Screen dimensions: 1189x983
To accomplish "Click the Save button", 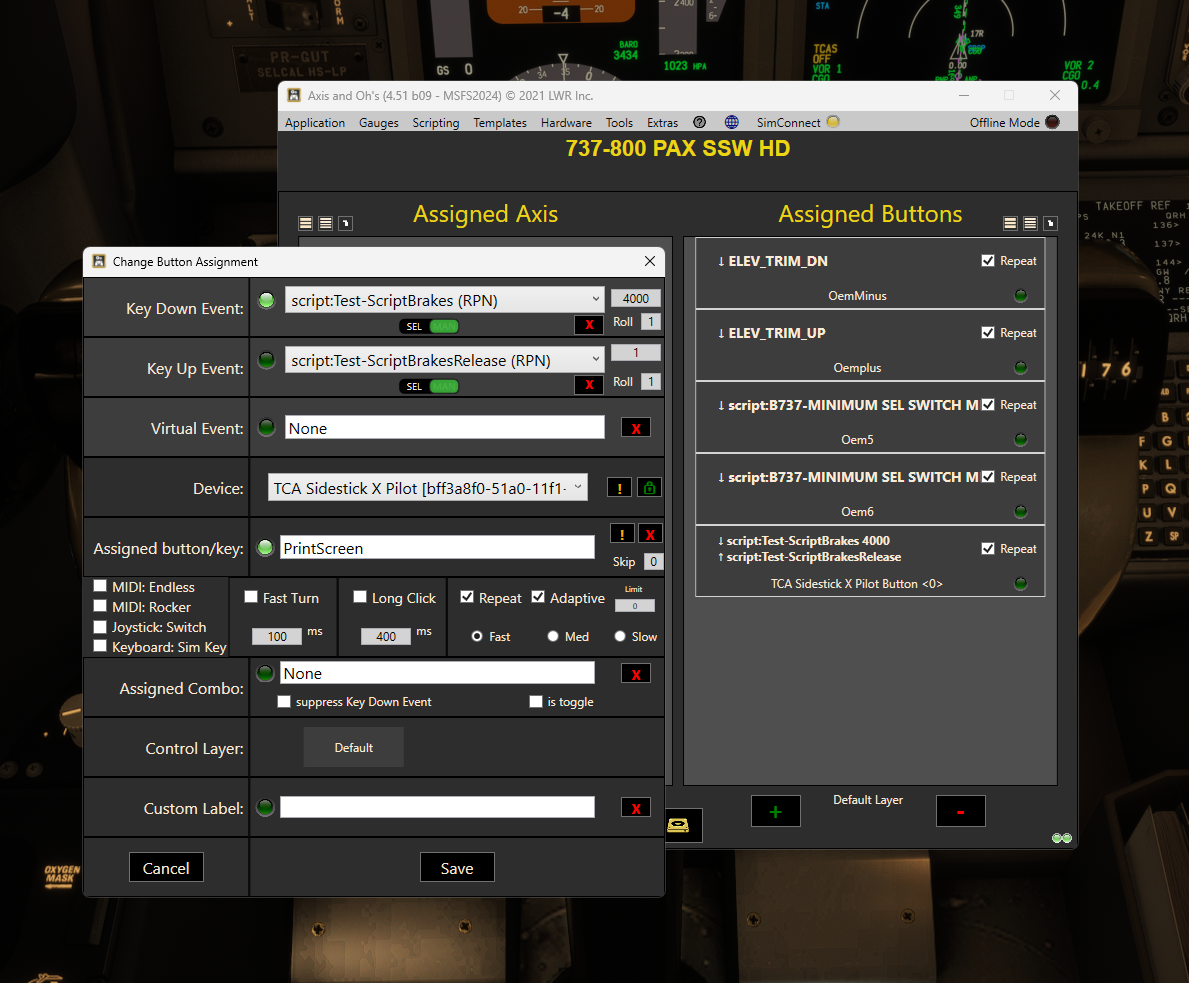I will pyautogui.click(x=457, y=868).
